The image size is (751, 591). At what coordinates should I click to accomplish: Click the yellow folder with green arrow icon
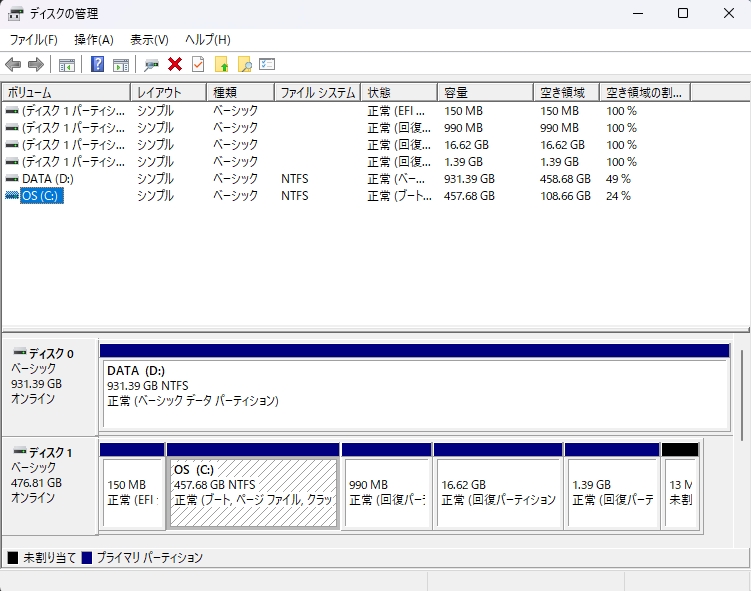tap(222, 65)
